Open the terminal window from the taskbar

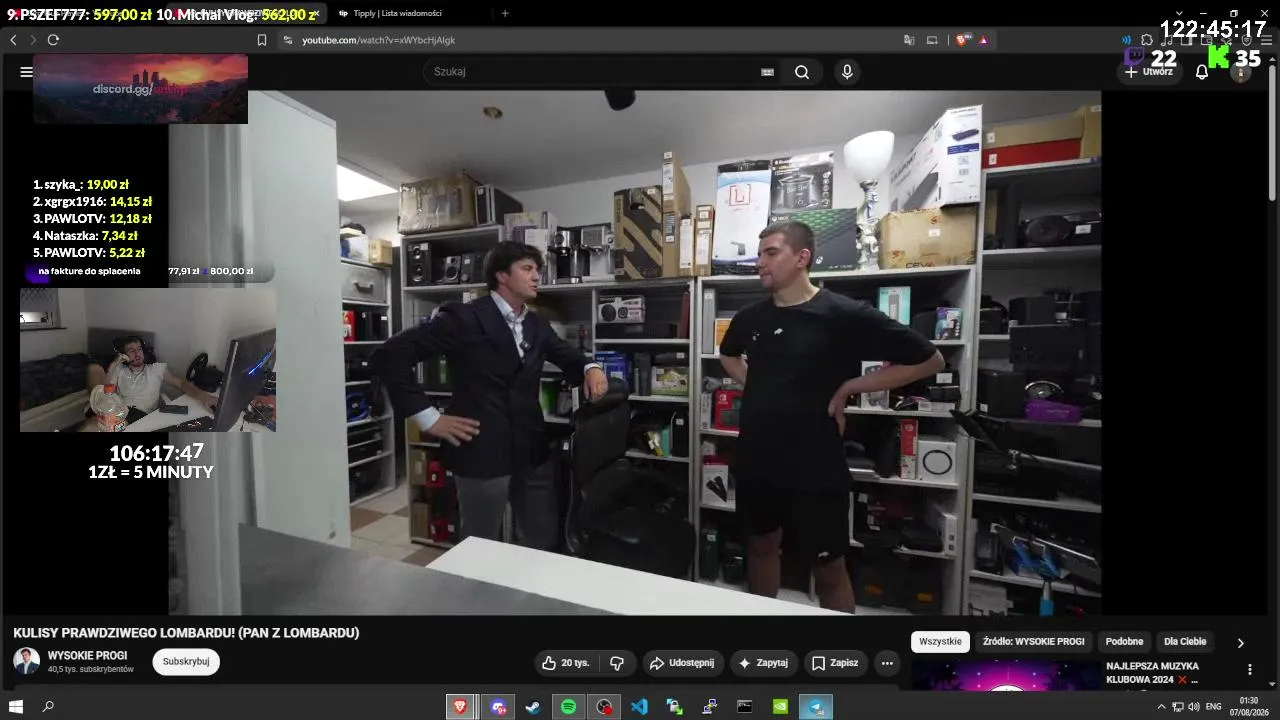(x=745, y=707)
